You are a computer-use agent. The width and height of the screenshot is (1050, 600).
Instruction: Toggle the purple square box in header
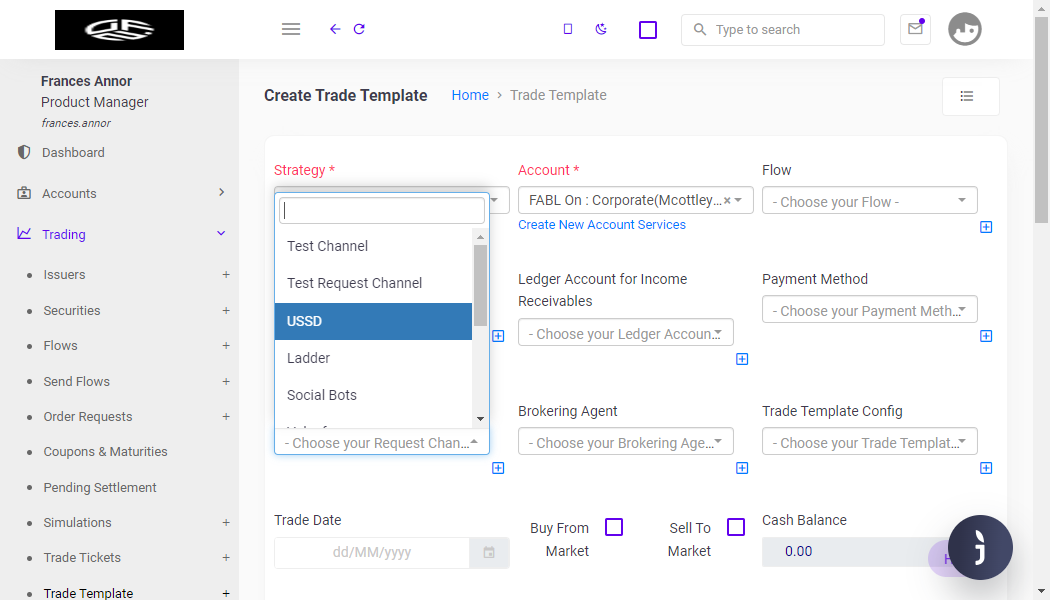tap(648, 30)
